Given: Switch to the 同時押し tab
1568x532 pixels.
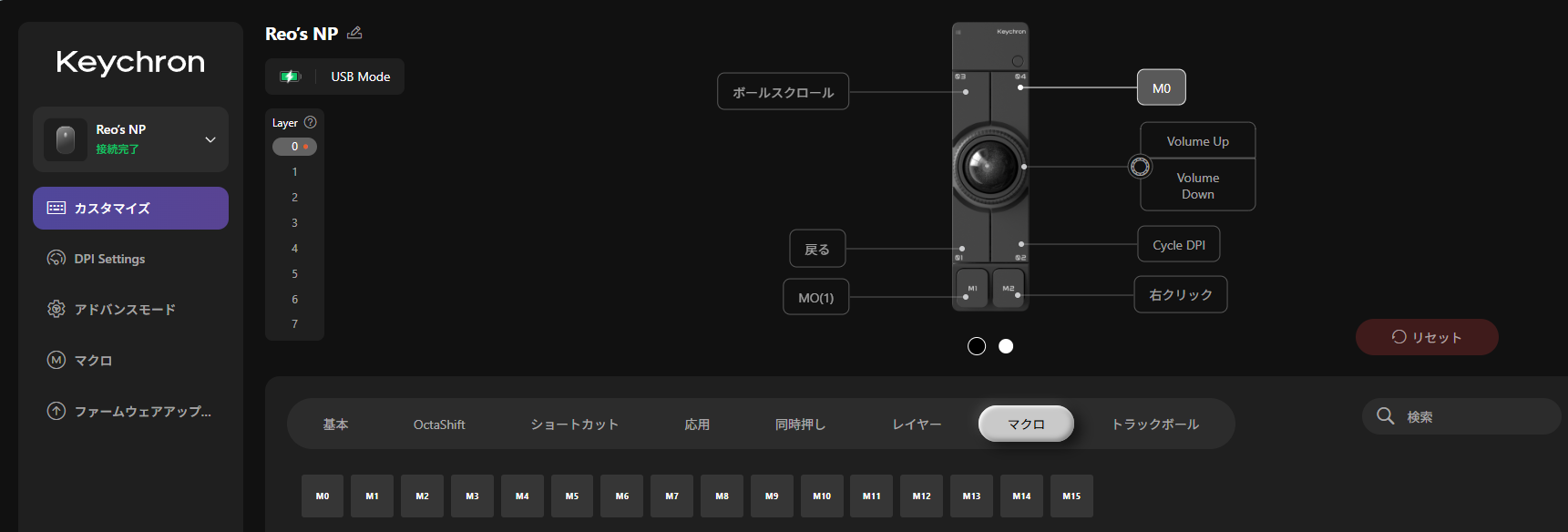Looking at the screenshot, I should point(800,425).
